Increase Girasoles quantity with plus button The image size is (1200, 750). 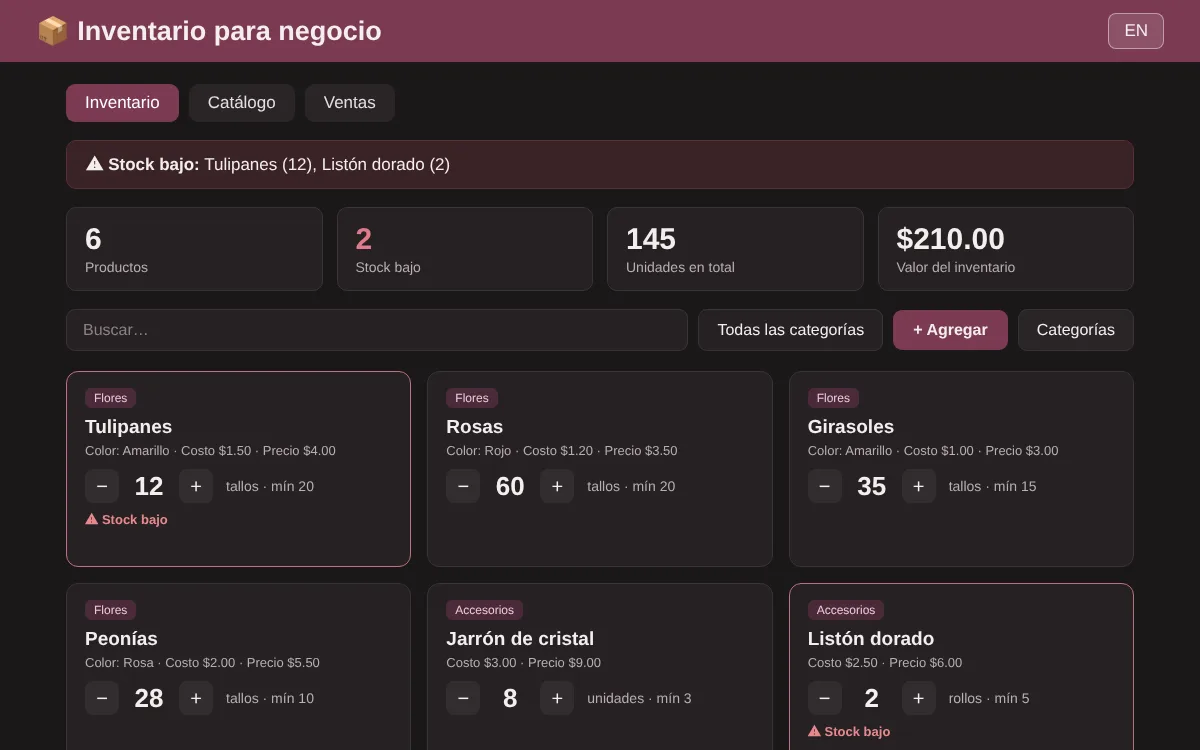pos(919,486)
